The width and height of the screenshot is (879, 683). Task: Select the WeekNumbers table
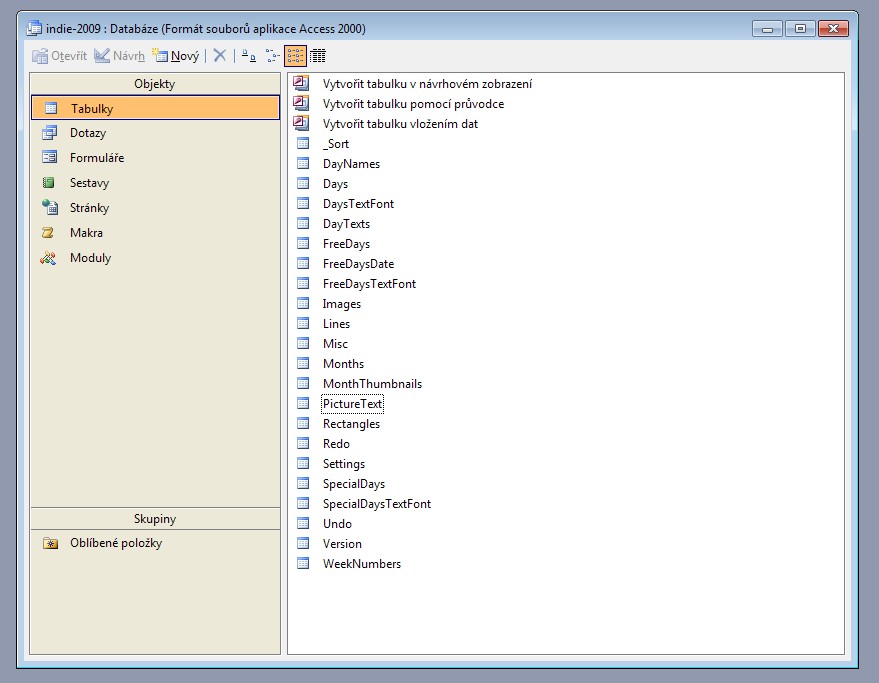[361, 564]
